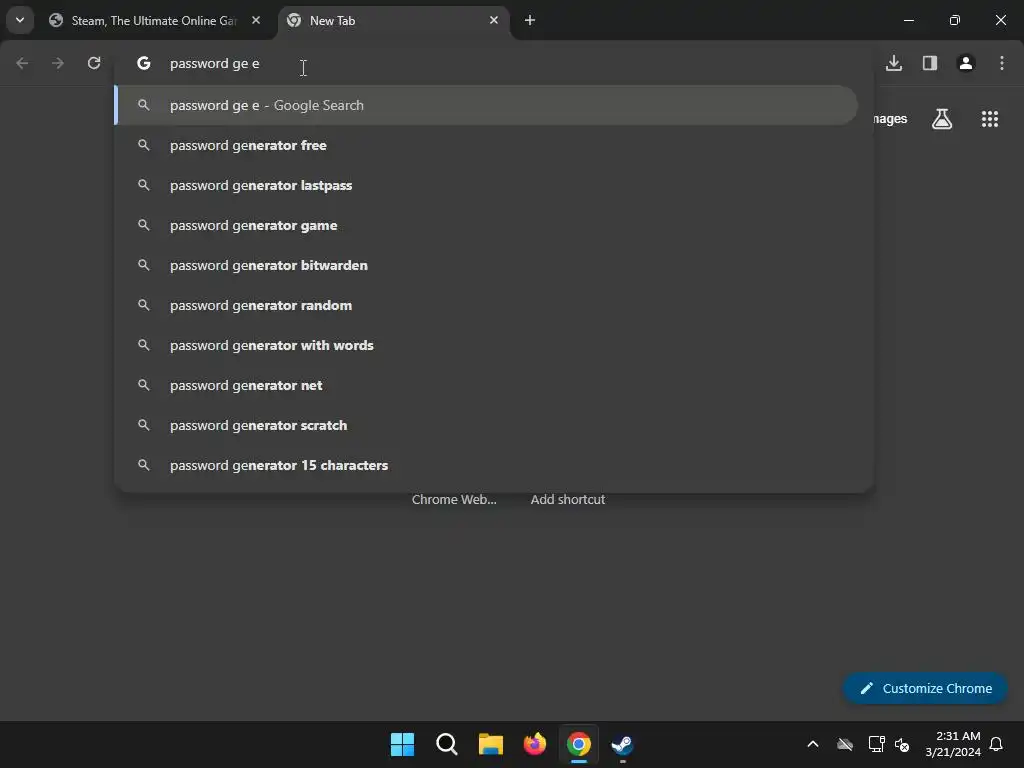
Task: Open the tab search dropdown arrow
Action: point(20,20)
